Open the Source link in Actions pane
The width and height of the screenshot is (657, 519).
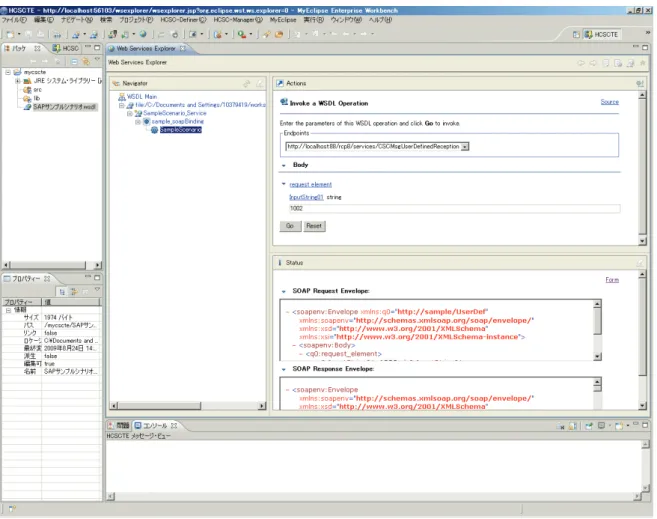(x=609, y=102)
